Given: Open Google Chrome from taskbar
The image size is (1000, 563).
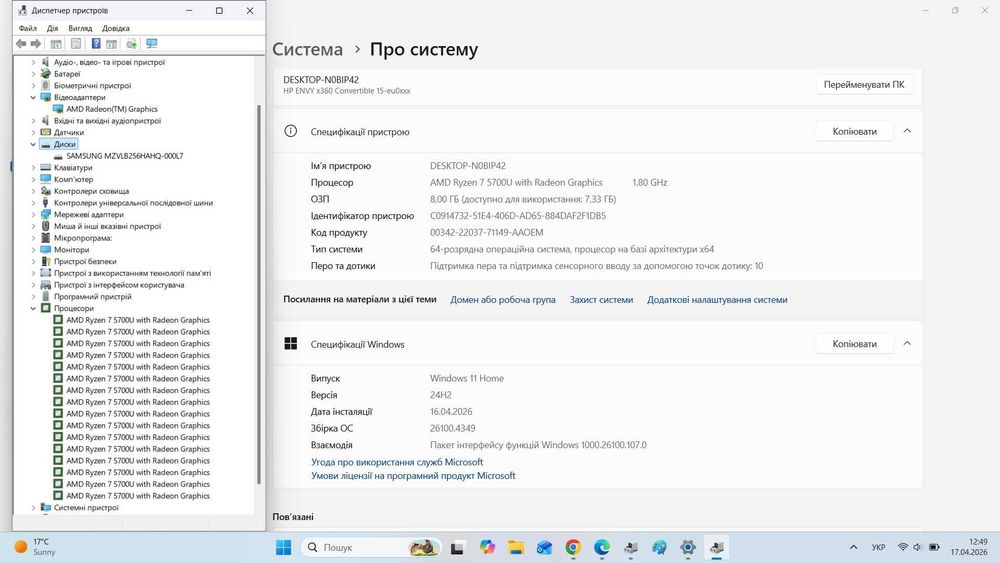Looking at the screenshot, I should point(573,547).
